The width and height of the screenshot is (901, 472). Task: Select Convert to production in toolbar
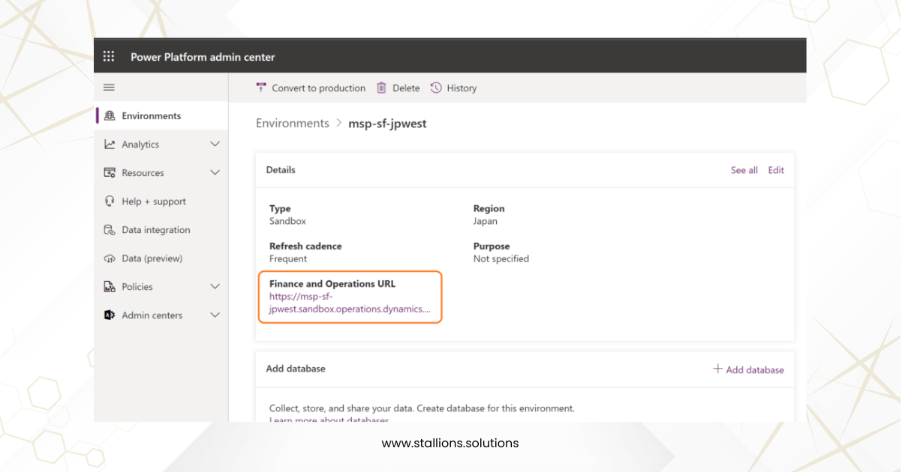pyautogui.click(x=311, y=88)
